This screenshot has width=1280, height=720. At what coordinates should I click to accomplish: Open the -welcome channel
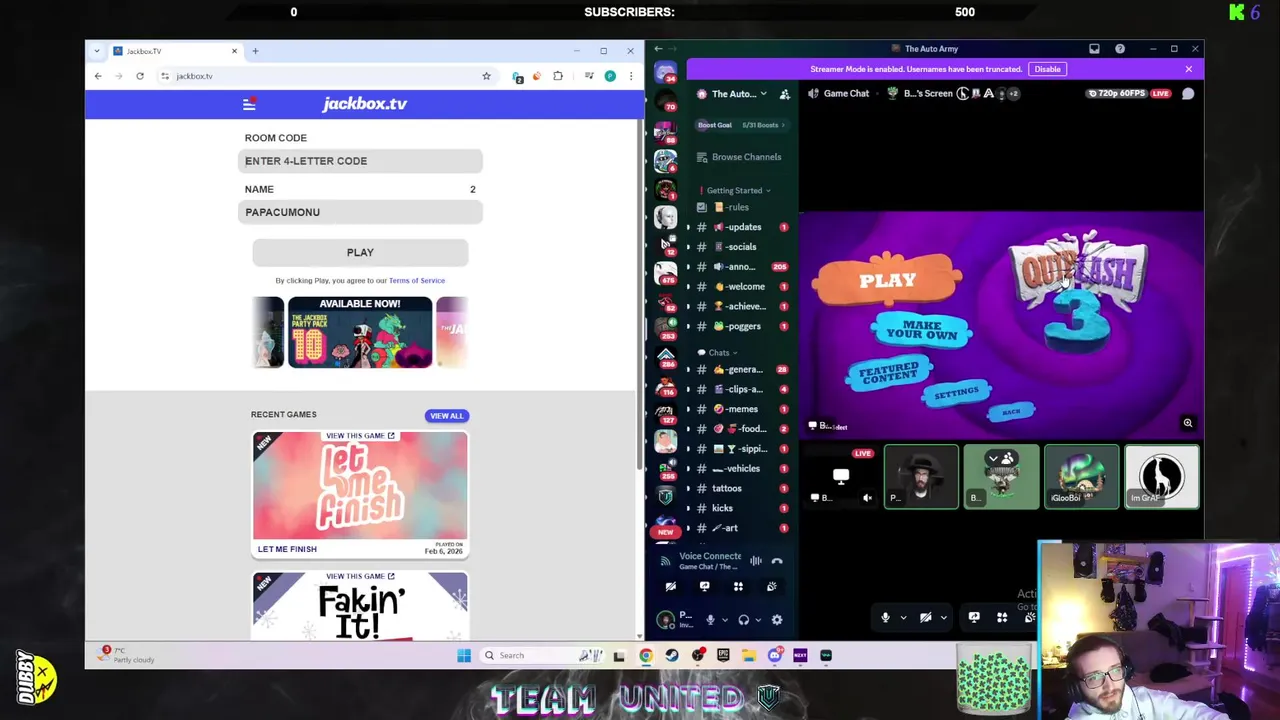tap(738, 287)
